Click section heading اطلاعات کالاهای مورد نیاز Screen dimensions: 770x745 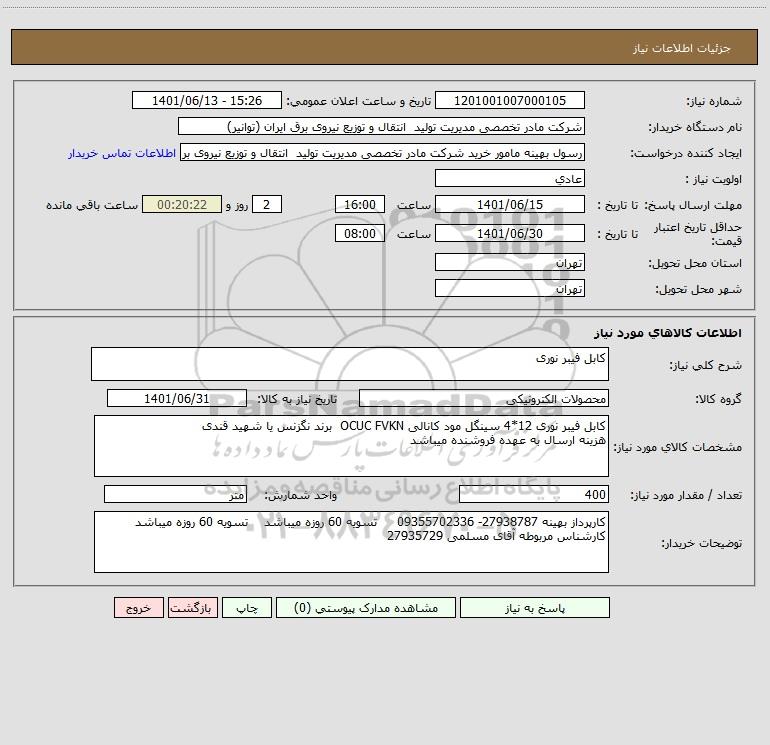[x=668, y=333]
